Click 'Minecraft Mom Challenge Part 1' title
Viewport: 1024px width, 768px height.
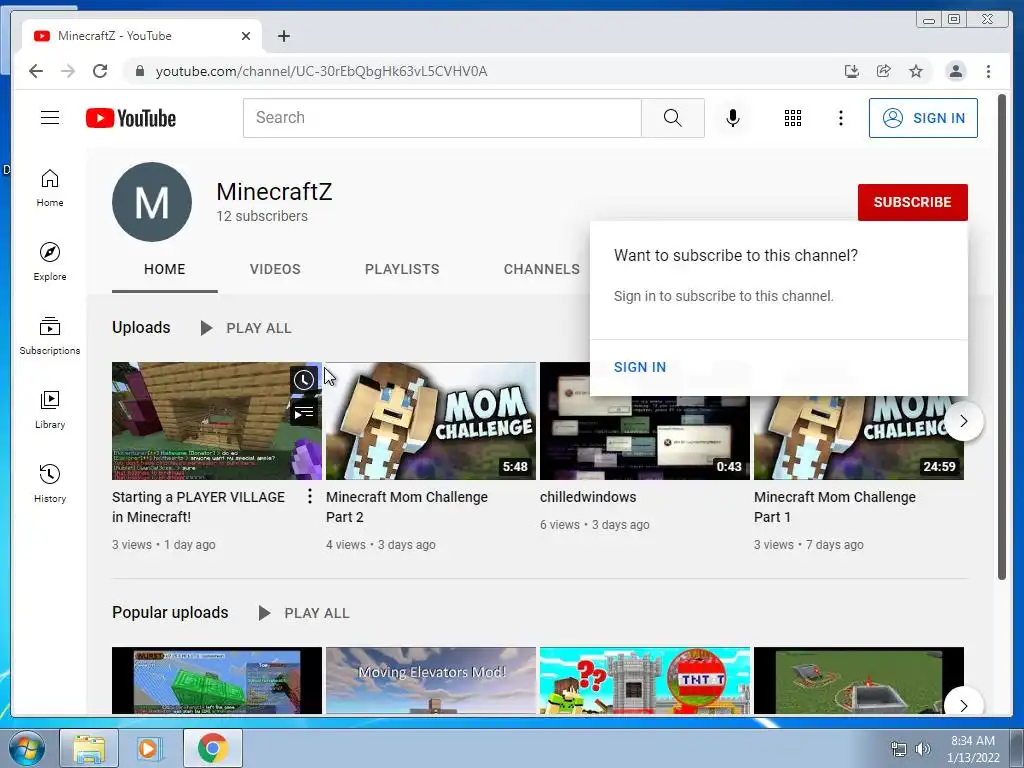point(835,507)
